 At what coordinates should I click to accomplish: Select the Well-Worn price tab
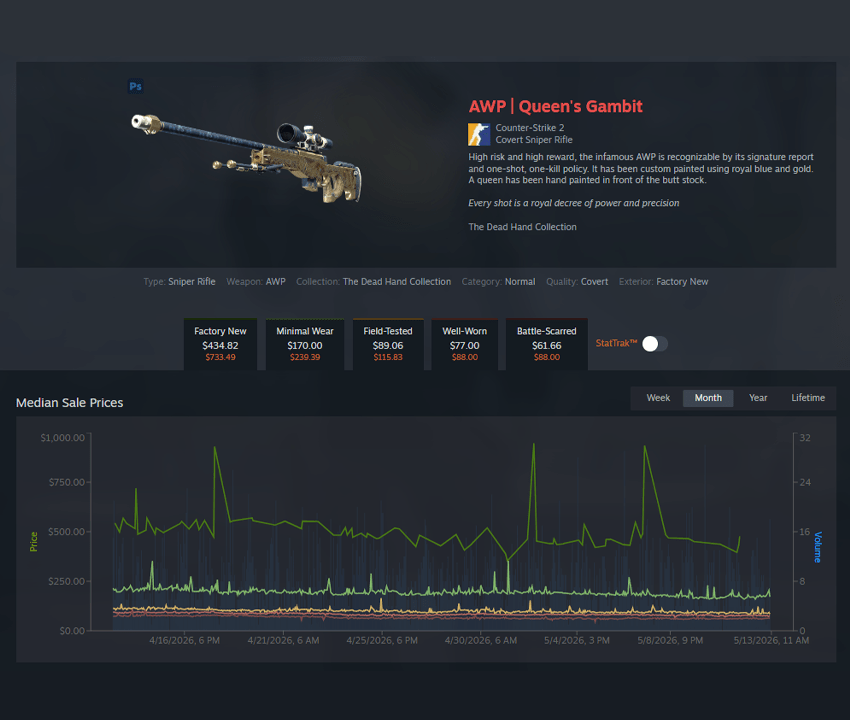[465, 344]
